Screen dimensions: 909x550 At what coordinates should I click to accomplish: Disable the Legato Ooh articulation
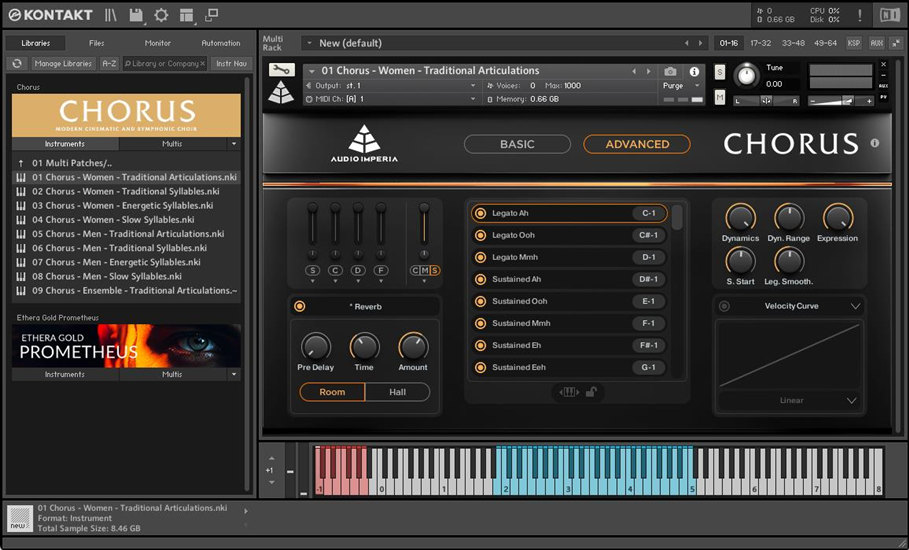coord(480,235)
